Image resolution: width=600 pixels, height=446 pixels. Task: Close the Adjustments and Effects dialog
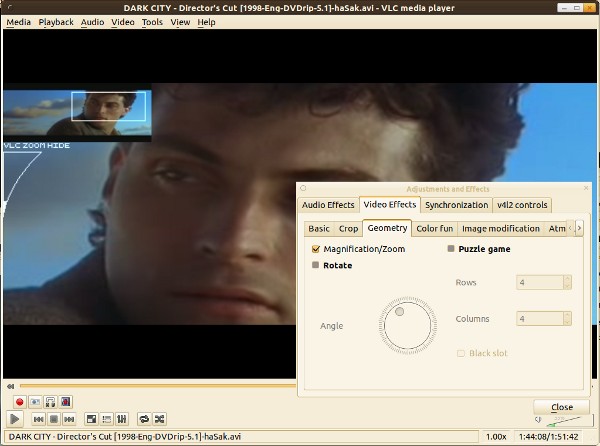[x=561, y=407]
